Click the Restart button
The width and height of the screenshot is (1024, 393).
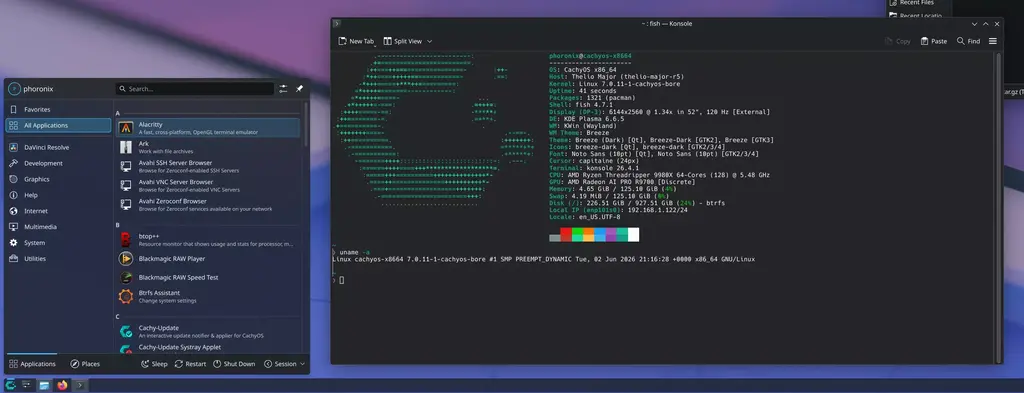click(x=190, y=364)
